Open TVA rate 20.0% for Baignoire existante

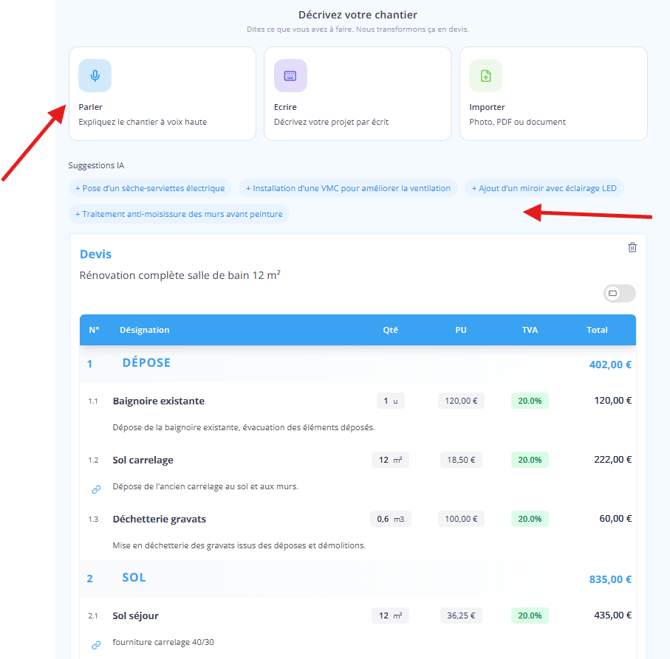pyautogui.click(x=529, y=401)
